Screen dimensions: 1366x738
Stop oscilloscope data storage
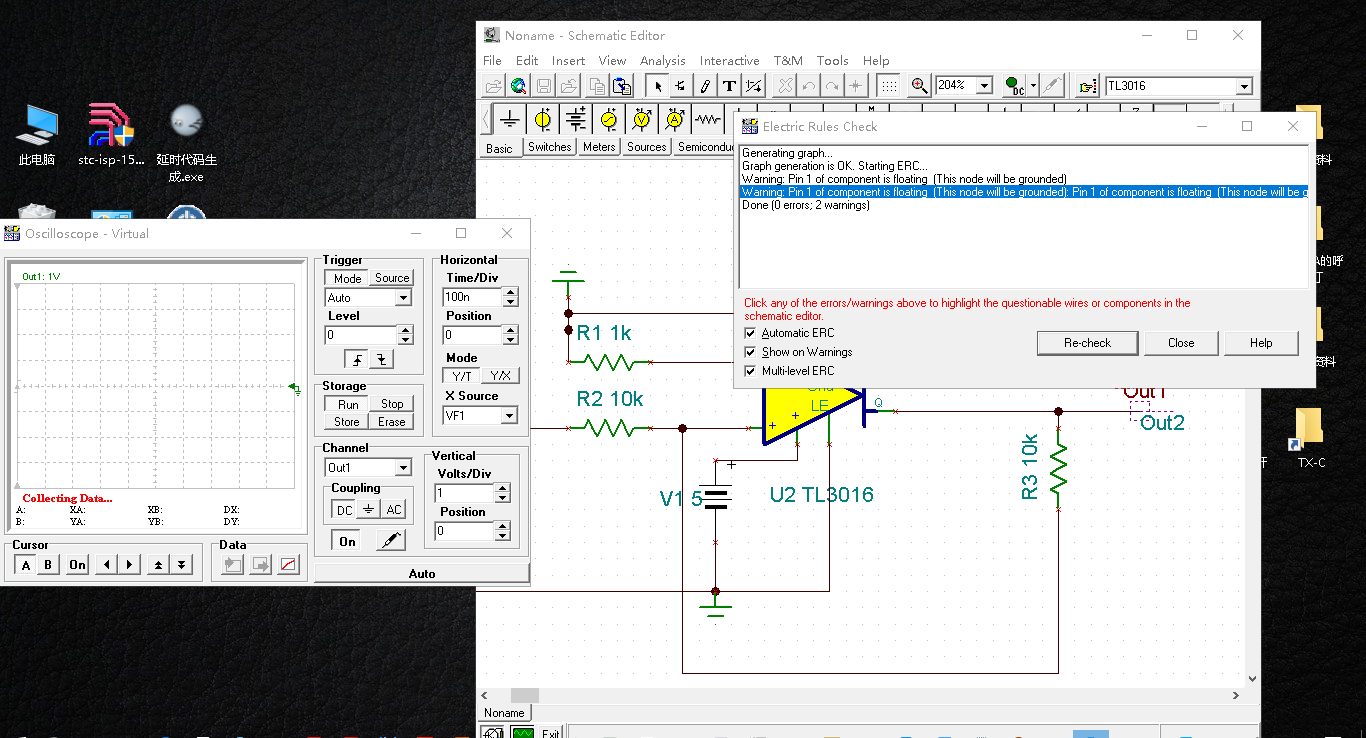pos(392,404)
